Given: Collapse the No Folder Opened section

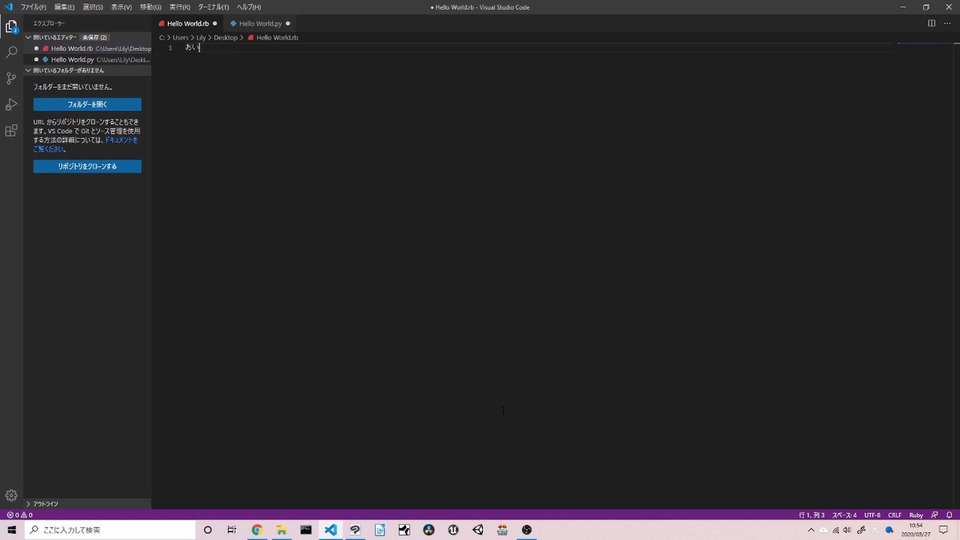Looking at the screenshot, I should [x=28, y=70].
